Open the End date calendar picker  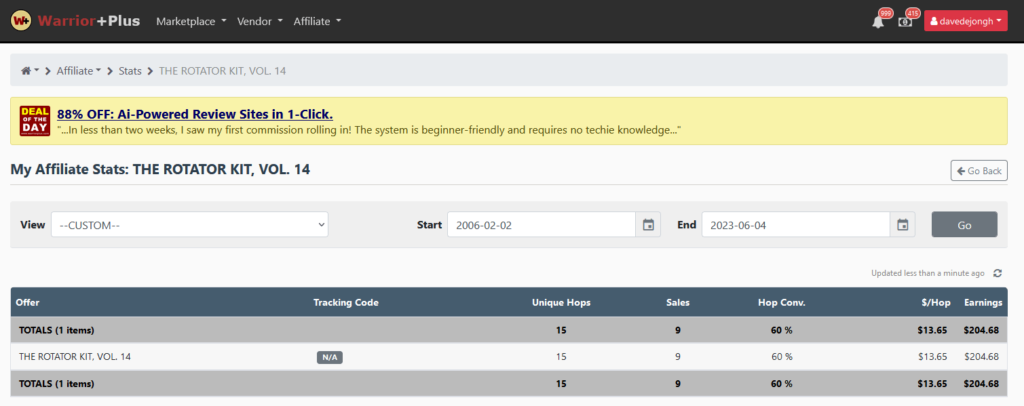click(903, 225)
